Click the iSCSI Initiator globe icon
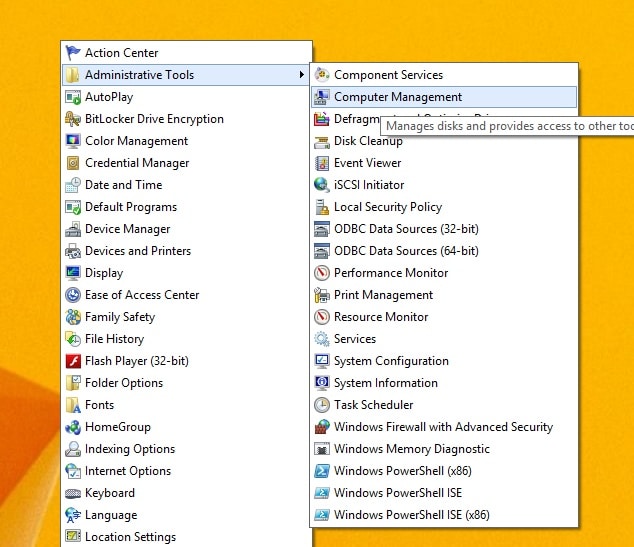 click(322, 185)
